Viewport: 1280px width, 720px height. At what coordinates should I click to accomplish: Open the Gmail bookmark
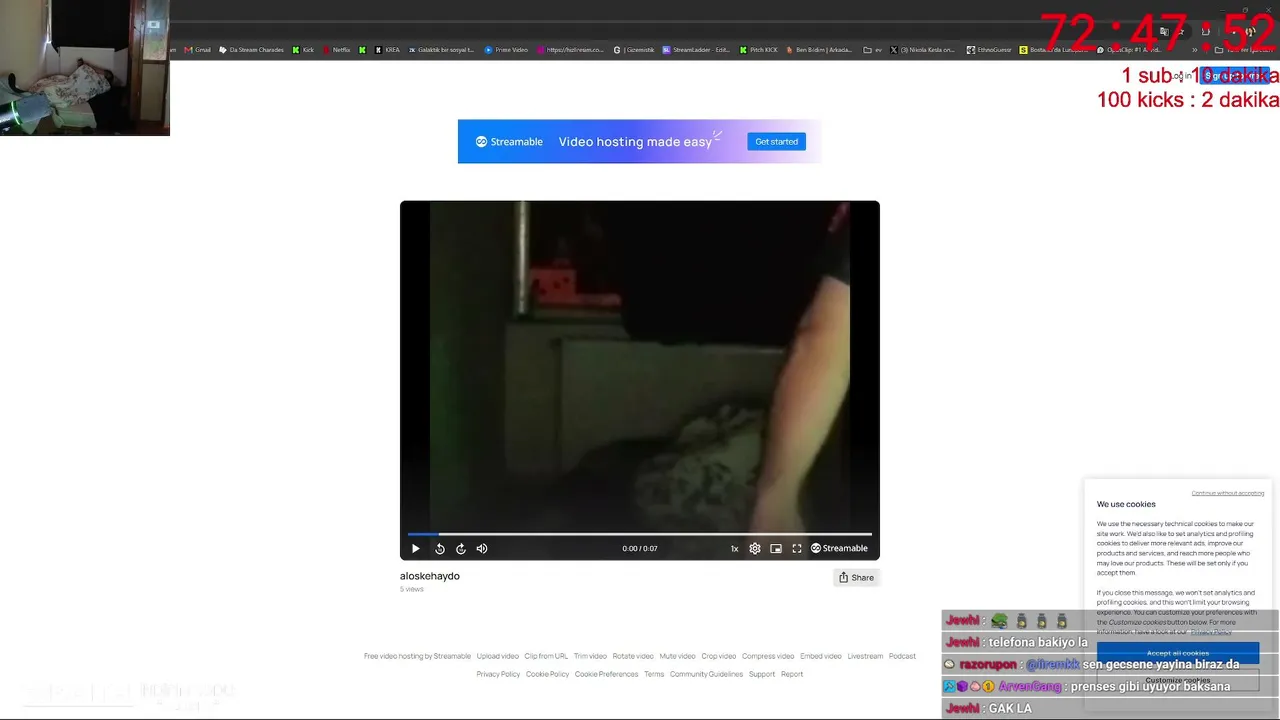198,50
